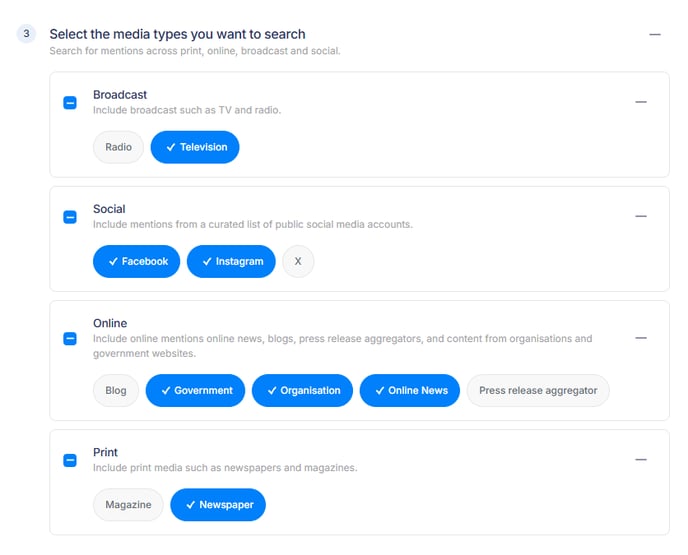Screen dimensions: 688x555
Task: Select the Press release aggregator chip
Action: coord(538,390)
